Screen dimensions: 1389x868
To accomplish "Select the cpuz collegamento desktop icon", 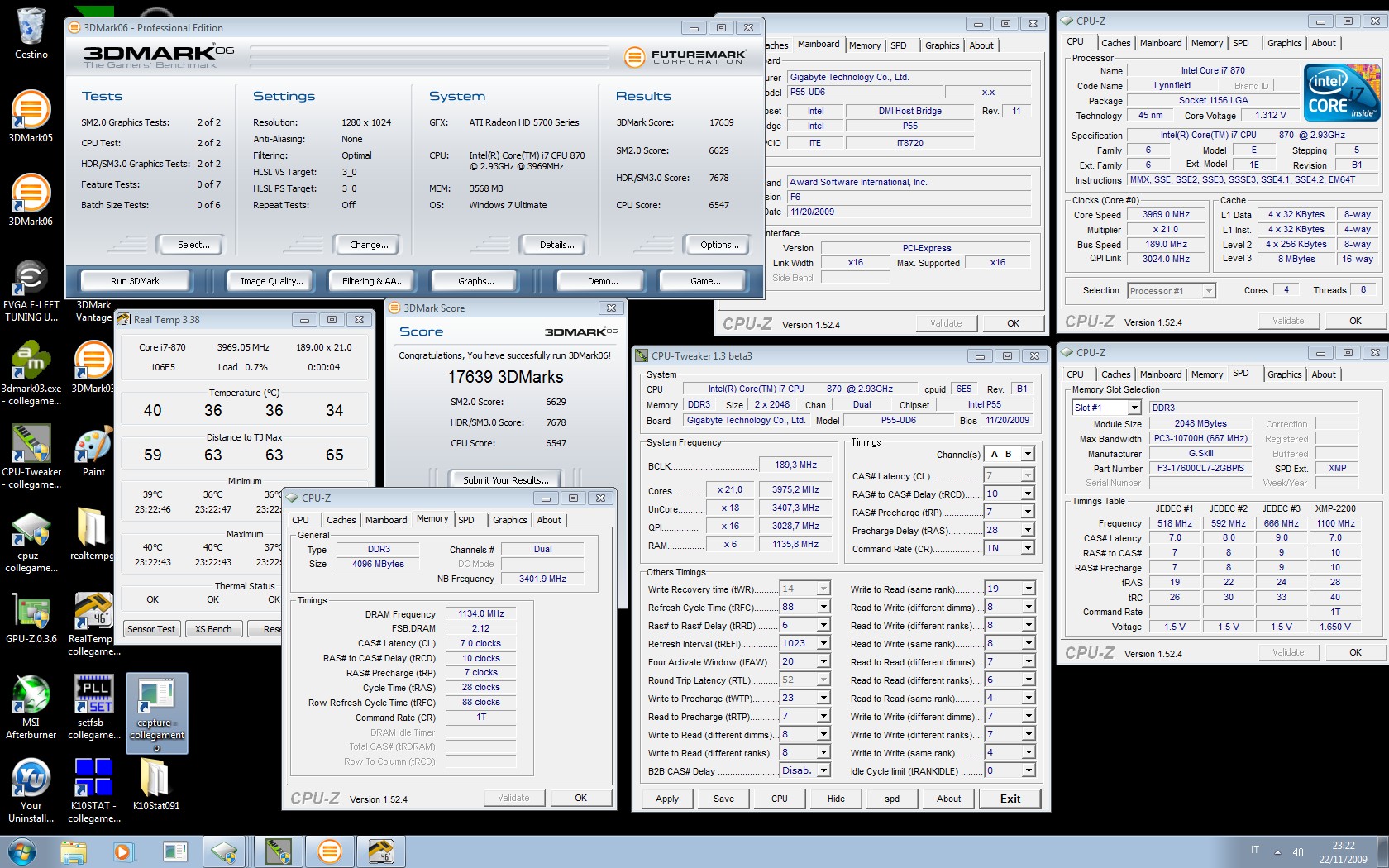I will pyautogui.click(x=31, y=541).
